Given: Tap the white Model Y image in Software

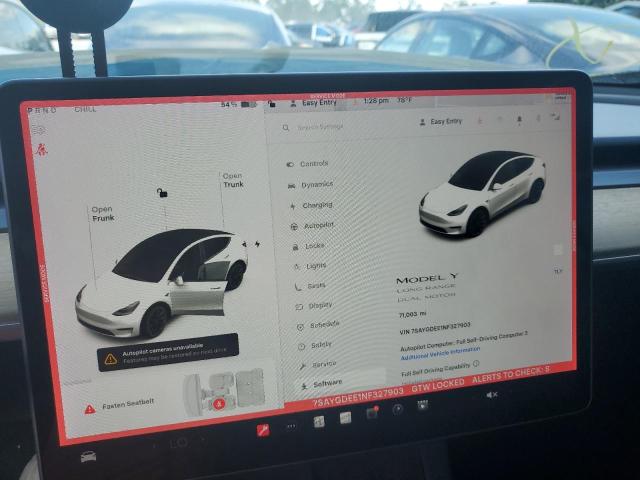Looking at the screenshot, I should coord(482,193).
